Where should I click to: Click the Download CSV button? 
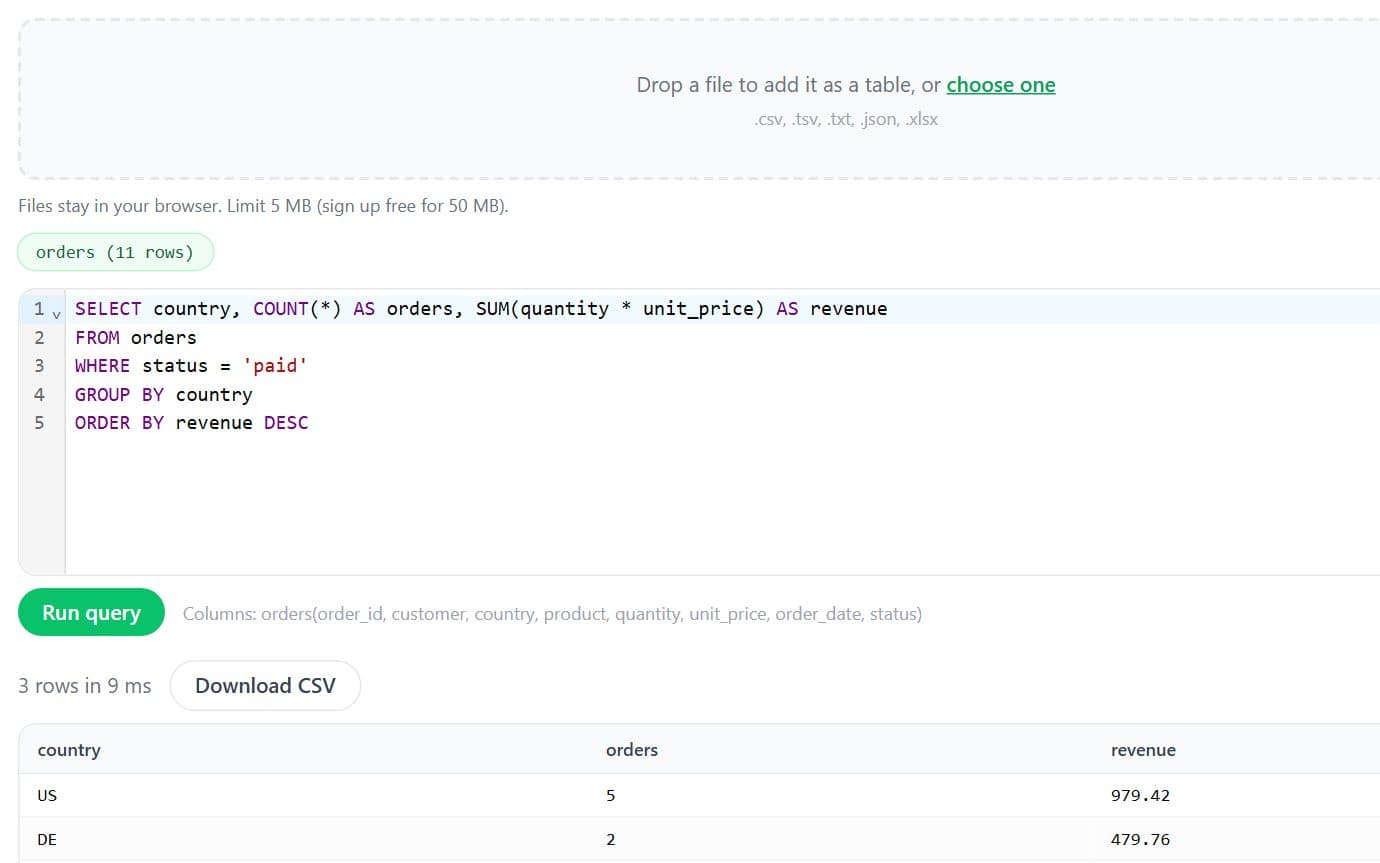265,686
